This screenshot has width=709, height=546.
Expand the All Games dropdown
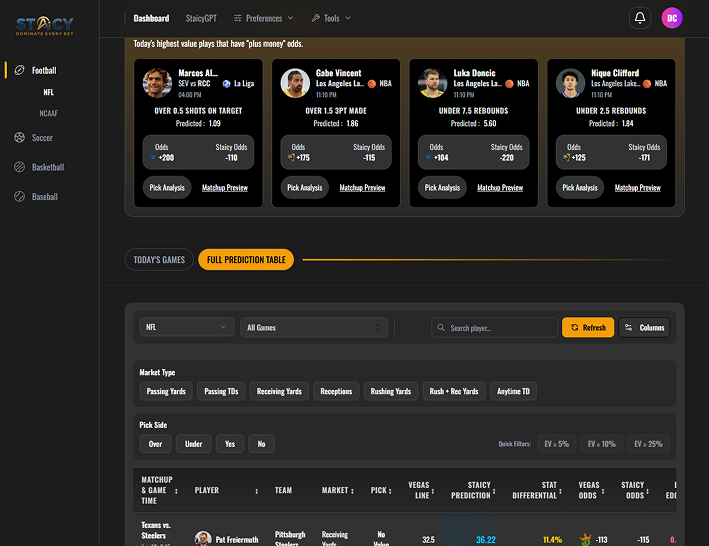point(314,327)
